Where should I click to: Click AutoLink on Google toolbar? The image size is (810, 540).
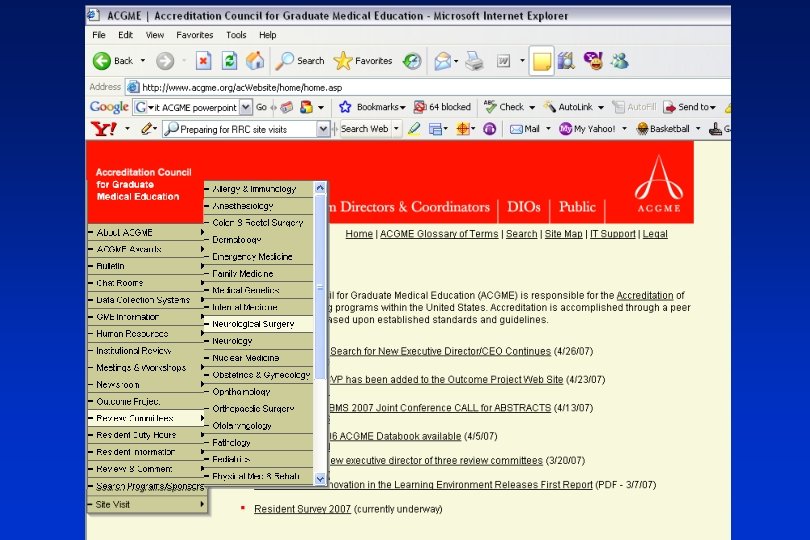pyautogui.click(x=568, y=107)
